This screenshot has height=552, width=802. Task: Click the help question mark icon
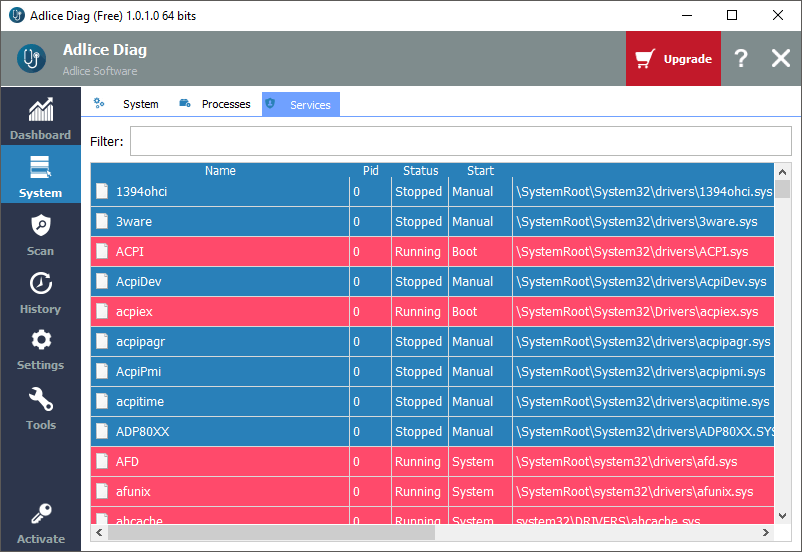pyautogui.click(x=740, y=59)
